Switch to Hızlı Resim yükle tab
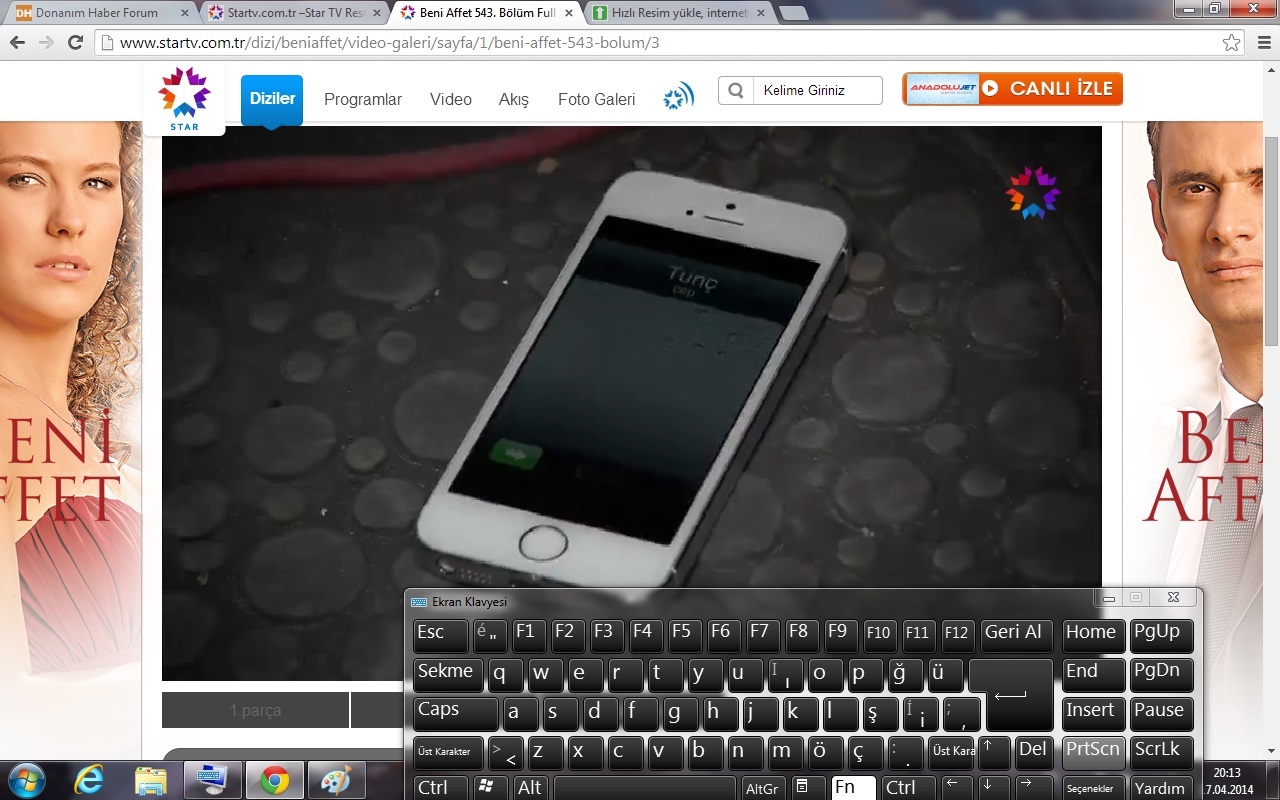1280x800 pixels. 680,13
